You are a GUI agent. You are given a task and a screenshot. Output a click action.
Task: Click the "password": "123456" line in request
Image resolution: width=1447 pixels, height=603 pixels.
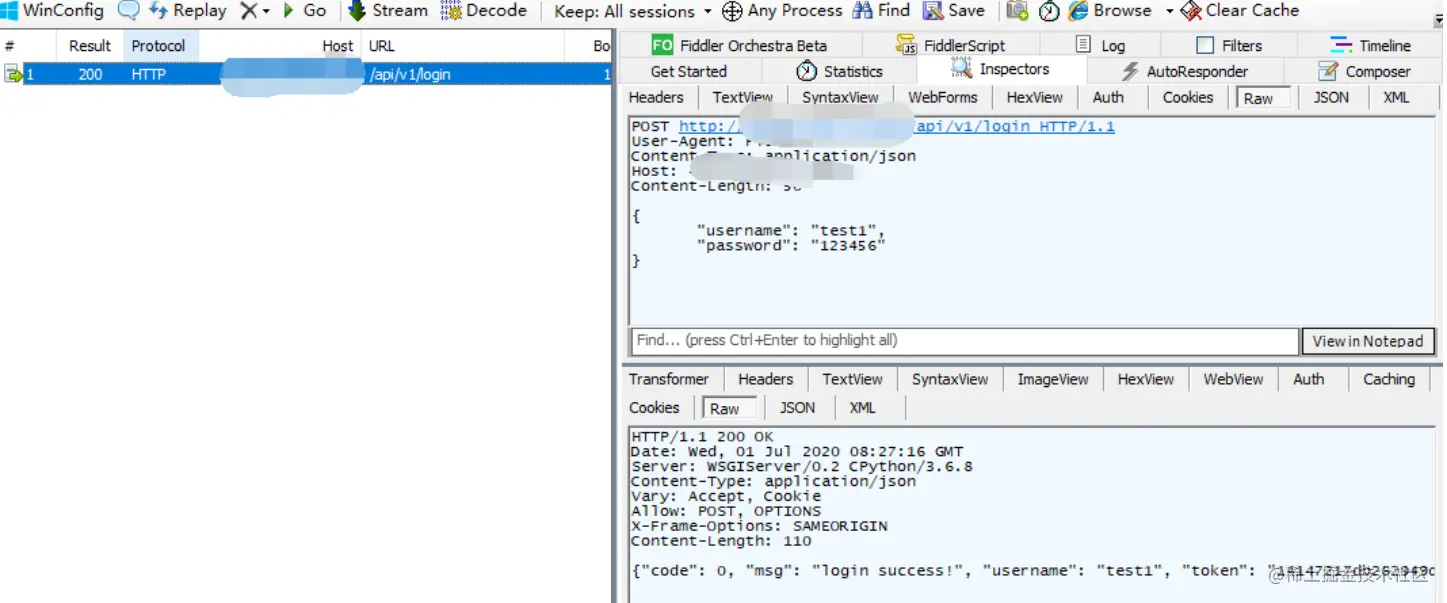(x=791, y=245)
